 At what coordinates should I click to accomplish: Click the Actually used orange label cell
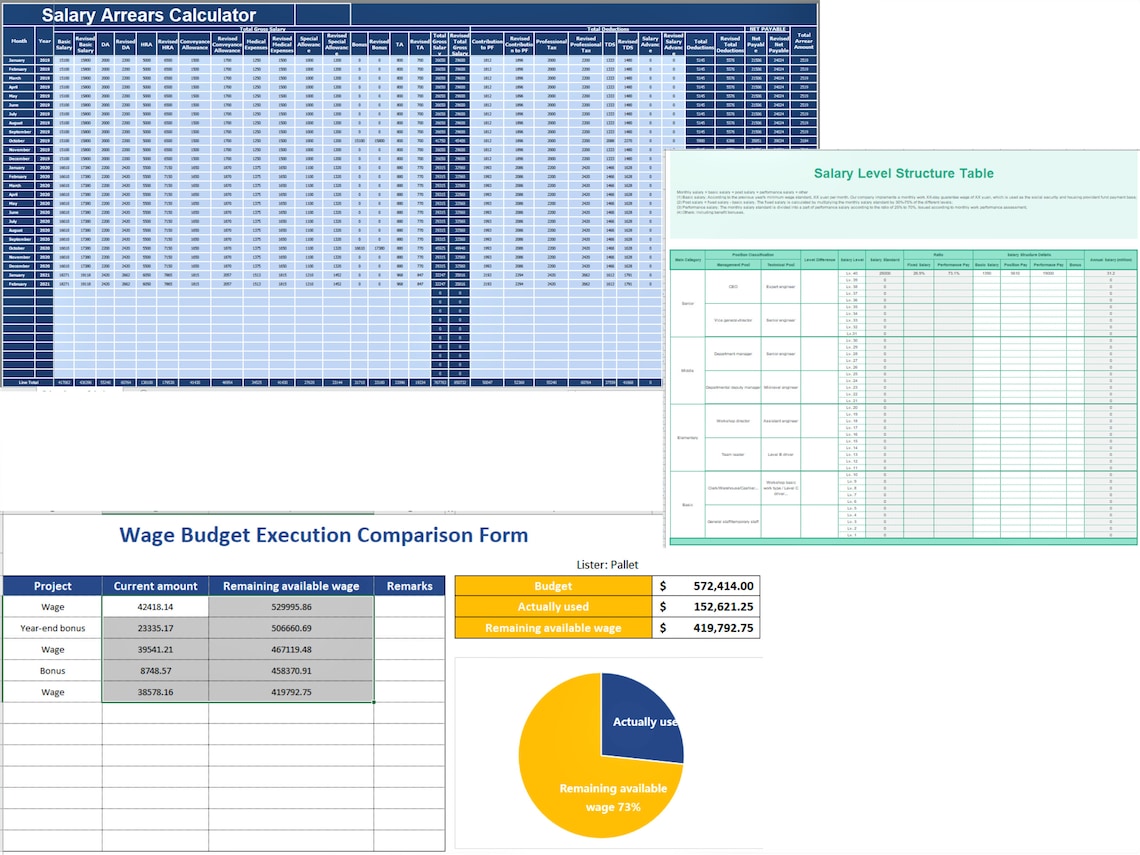tap(552, 606)
